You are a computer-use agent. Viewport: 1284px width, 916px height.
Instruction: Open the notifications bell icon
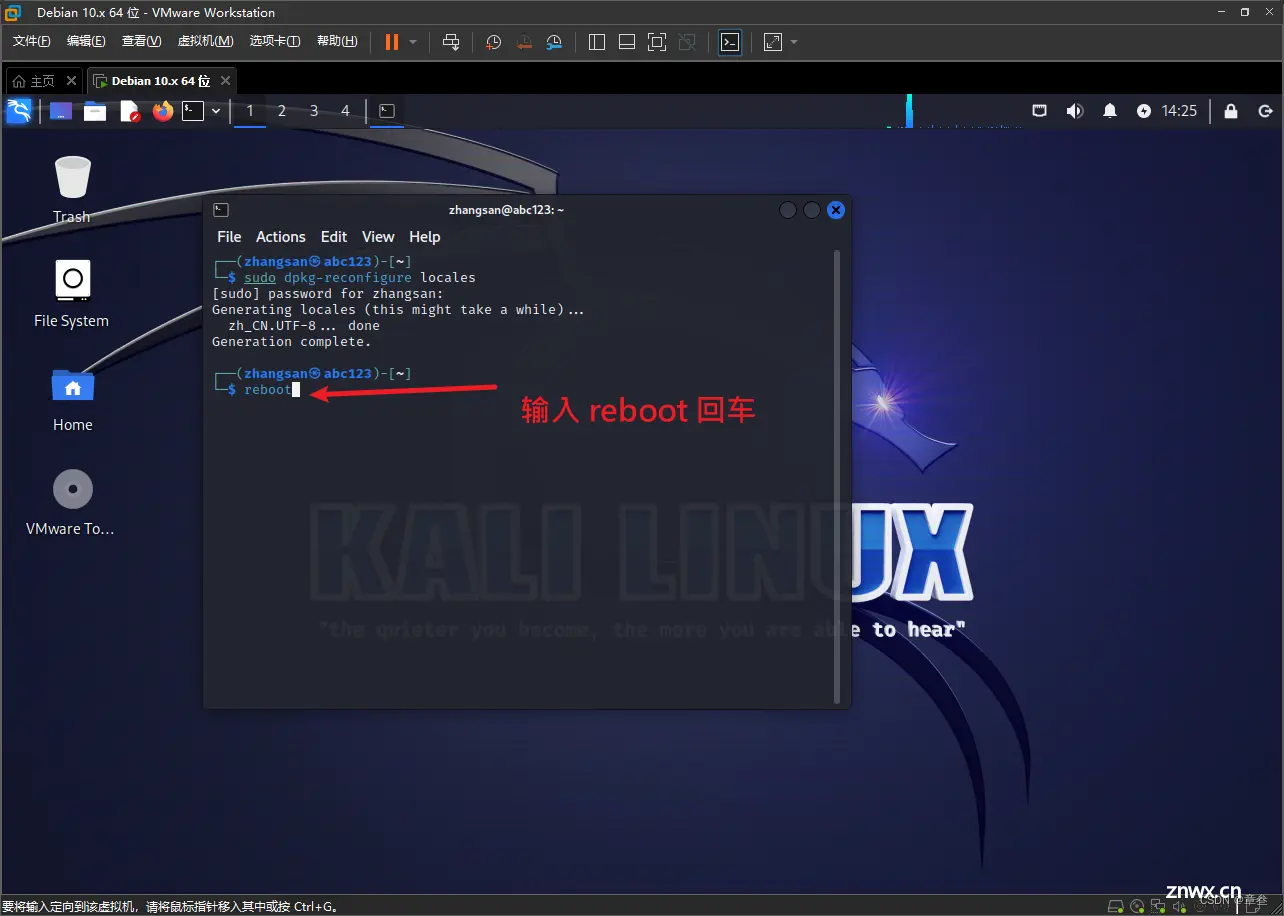[x=1110, y=111]
